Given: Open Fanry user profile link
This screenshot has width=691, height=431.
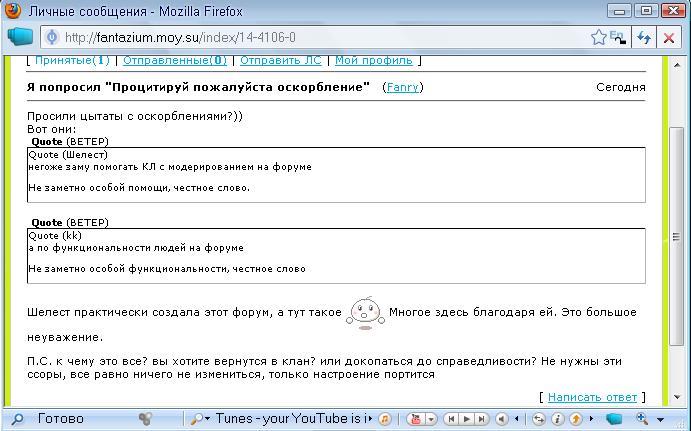Looking at the screenshot, I should pyautogui.click(x=402, y=87).
